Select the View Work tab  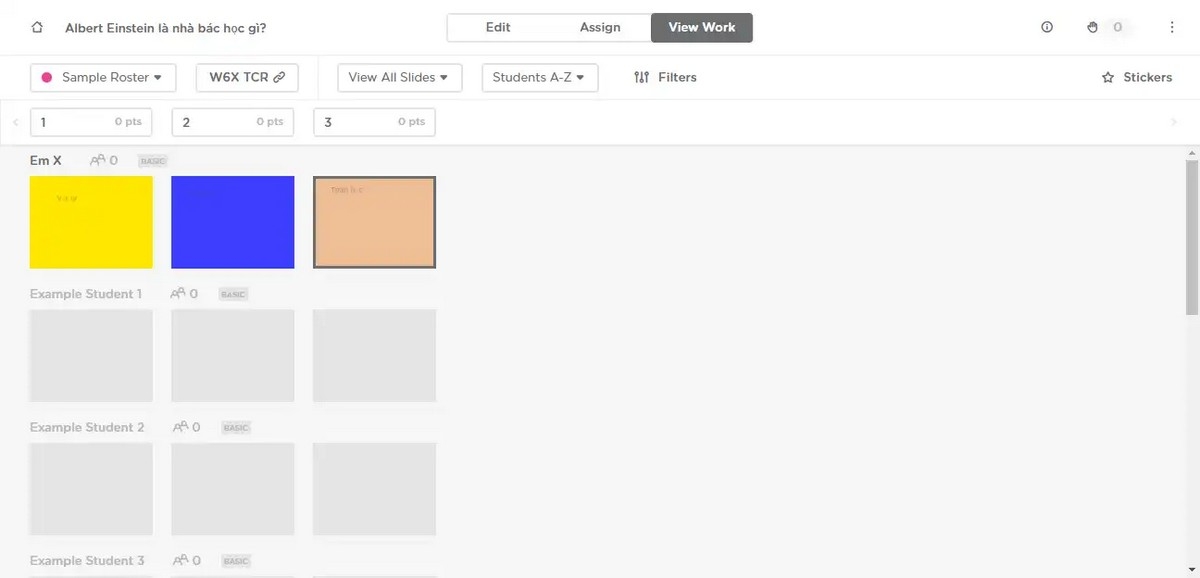[x=702, y=28]
